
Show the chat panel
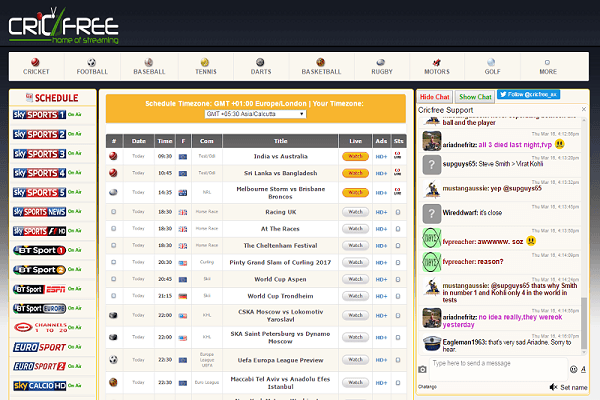[x=475, y=97]
